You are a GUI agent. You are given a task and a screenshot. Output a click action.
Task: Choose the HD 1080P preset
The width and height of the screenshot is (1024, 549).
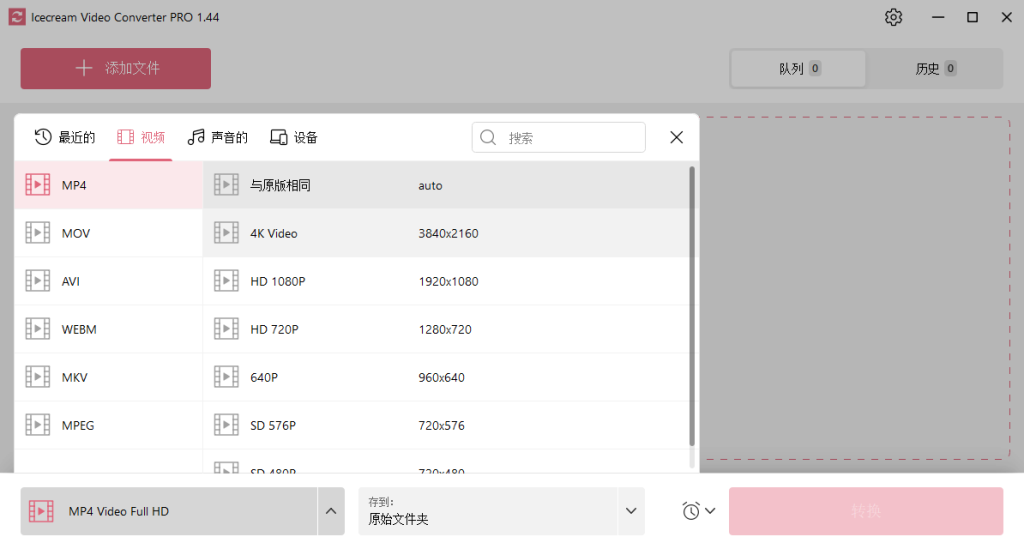point(446,281)
